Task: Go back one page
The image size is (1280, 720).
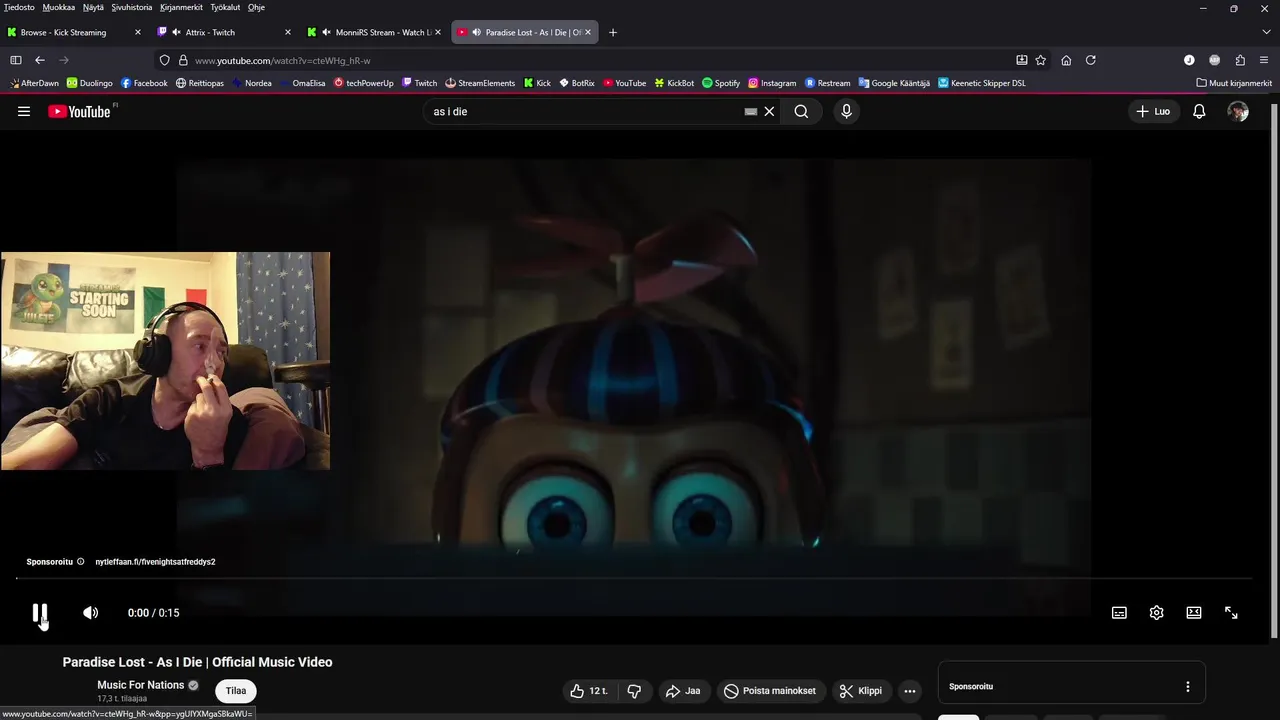Action: coord(40,60)
